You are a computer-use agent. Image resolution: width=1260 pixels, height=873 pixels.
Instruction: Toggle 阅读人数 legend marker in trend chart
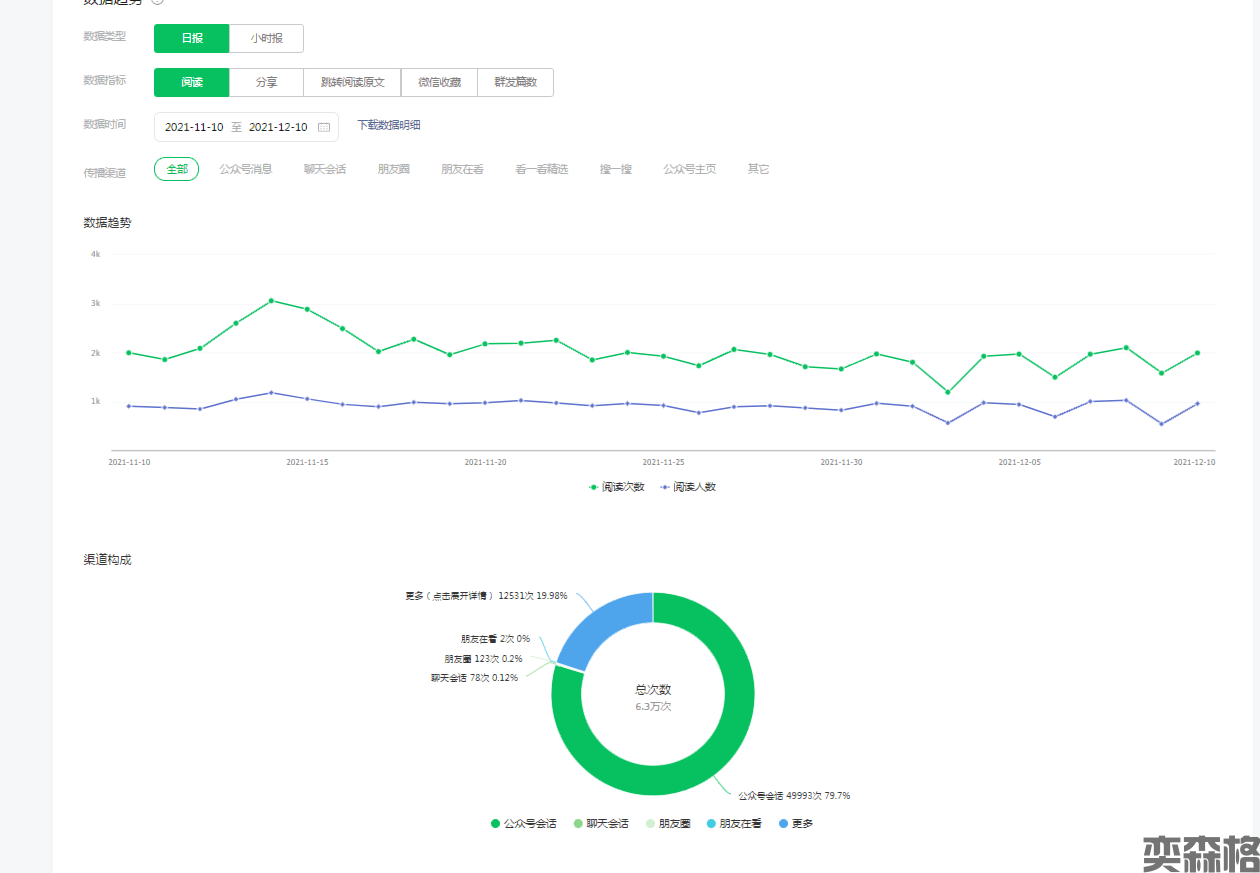[664, 487]
